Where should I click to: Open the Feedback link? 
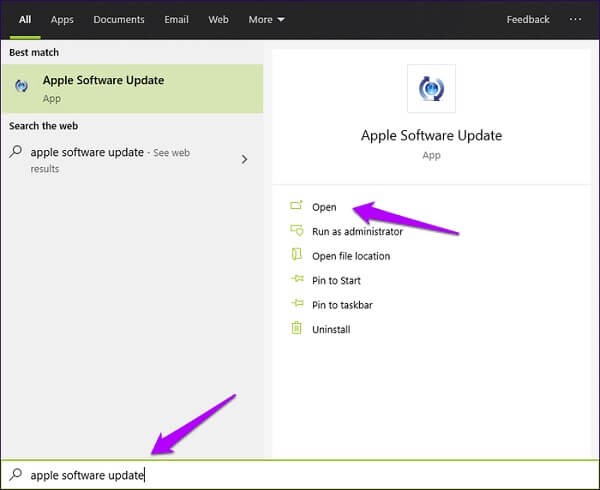(x=528, y=20)
